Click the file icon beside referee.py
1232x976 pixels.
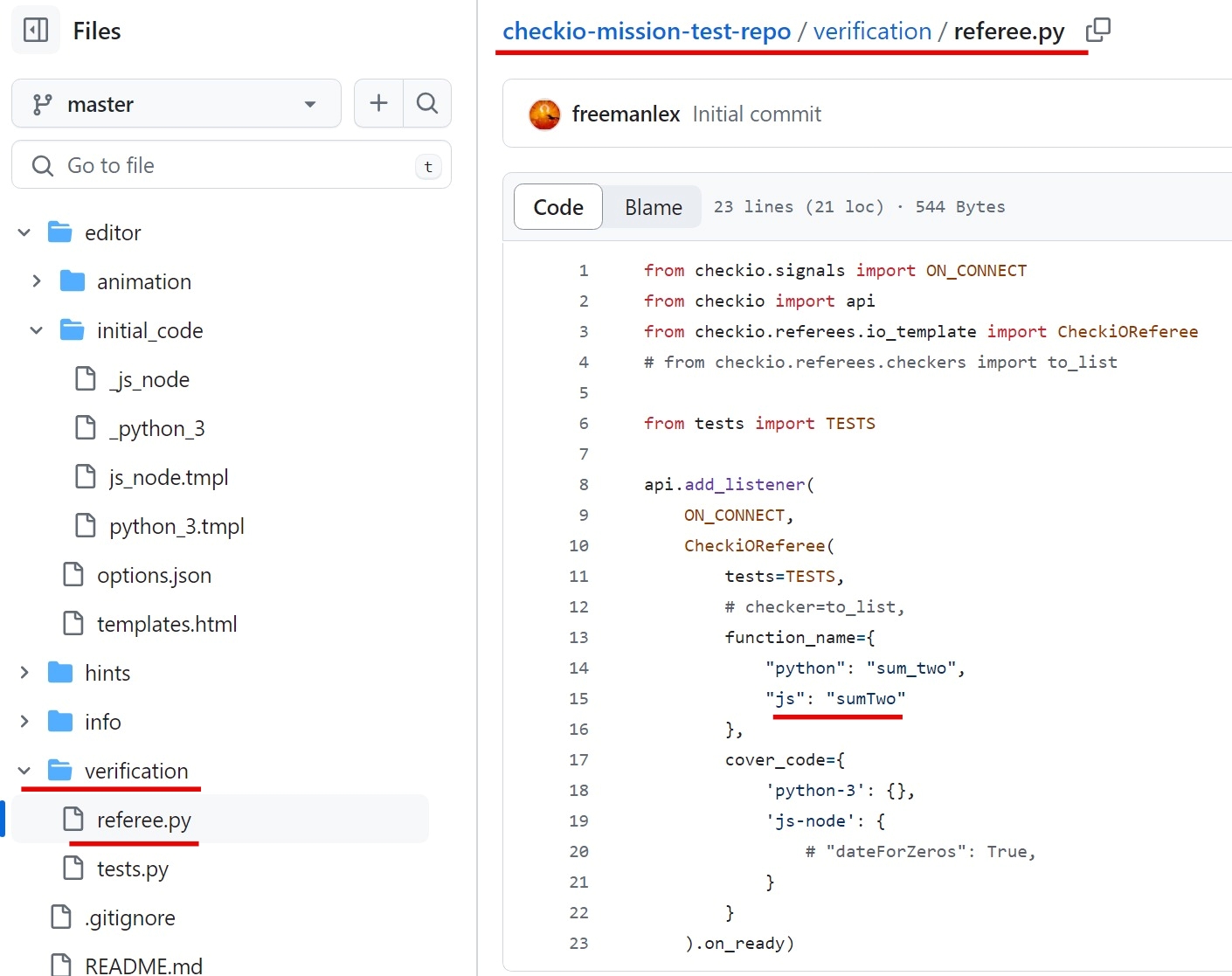[x=73, y=819]
